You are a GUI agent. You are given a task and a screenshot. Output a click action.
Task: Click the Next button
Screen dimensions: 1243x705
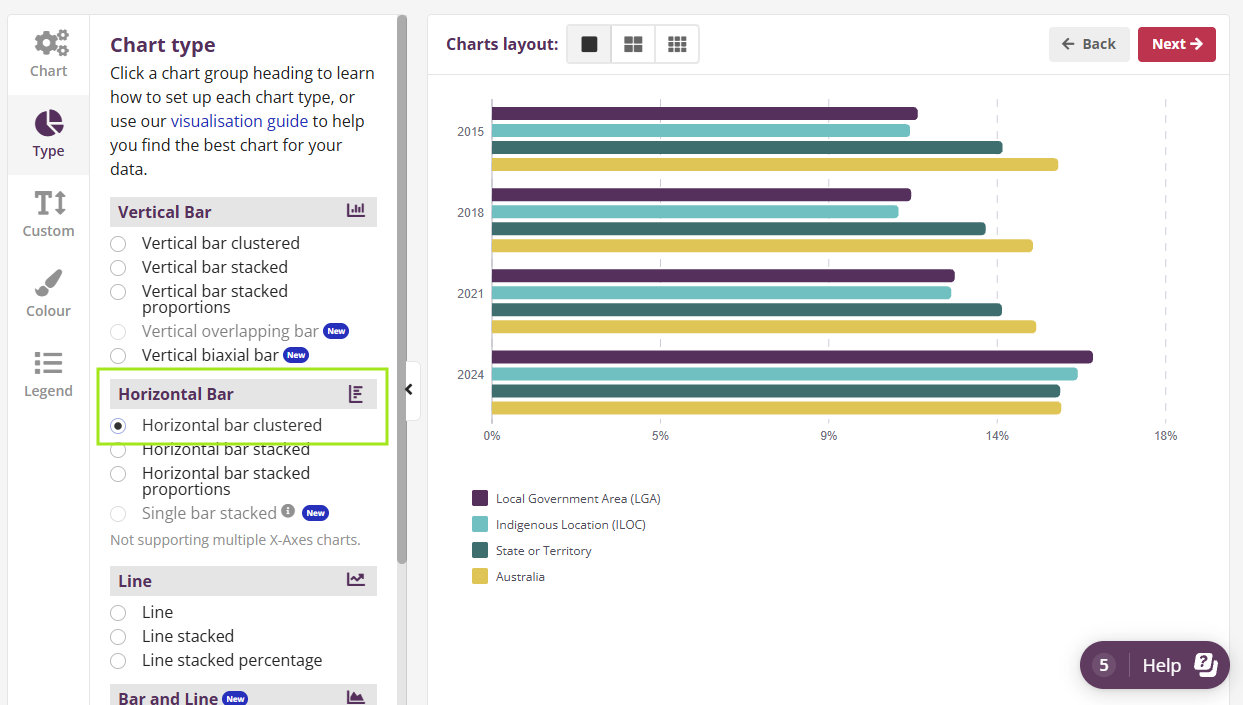(x=1177, y=44)
